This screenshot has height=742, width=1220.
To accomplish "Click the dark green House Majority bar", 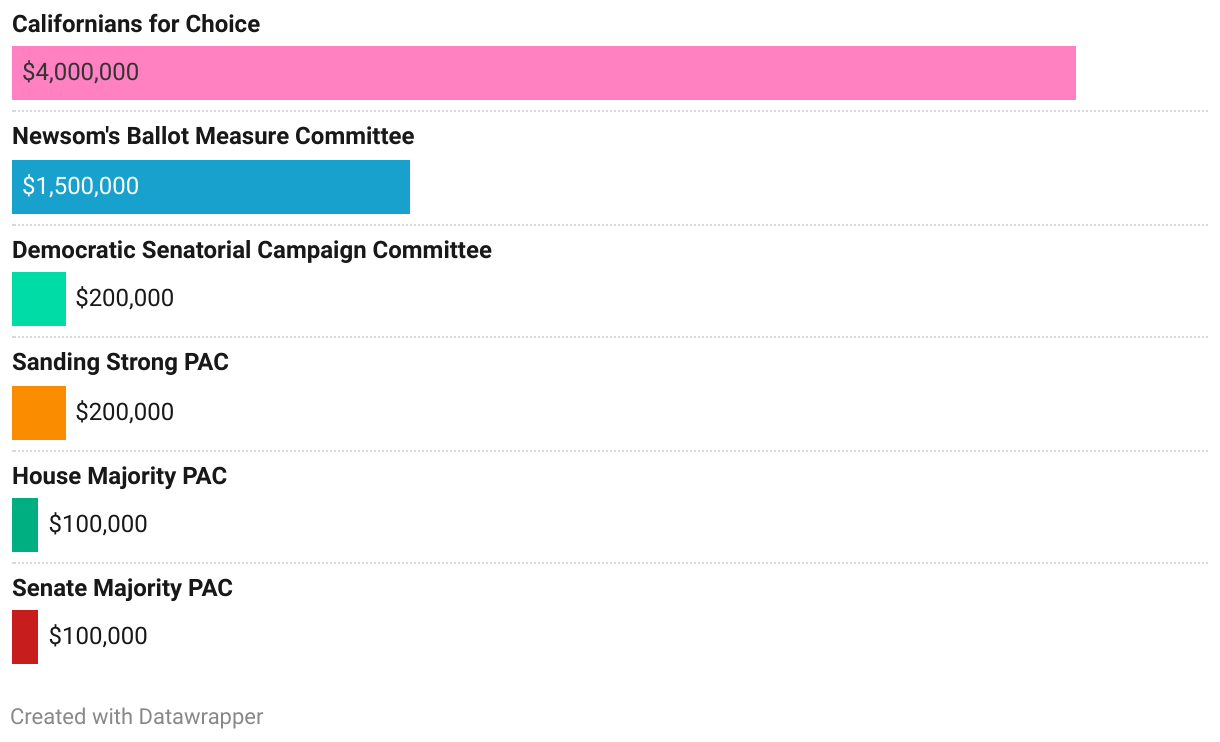I will [x=25, y=525].
